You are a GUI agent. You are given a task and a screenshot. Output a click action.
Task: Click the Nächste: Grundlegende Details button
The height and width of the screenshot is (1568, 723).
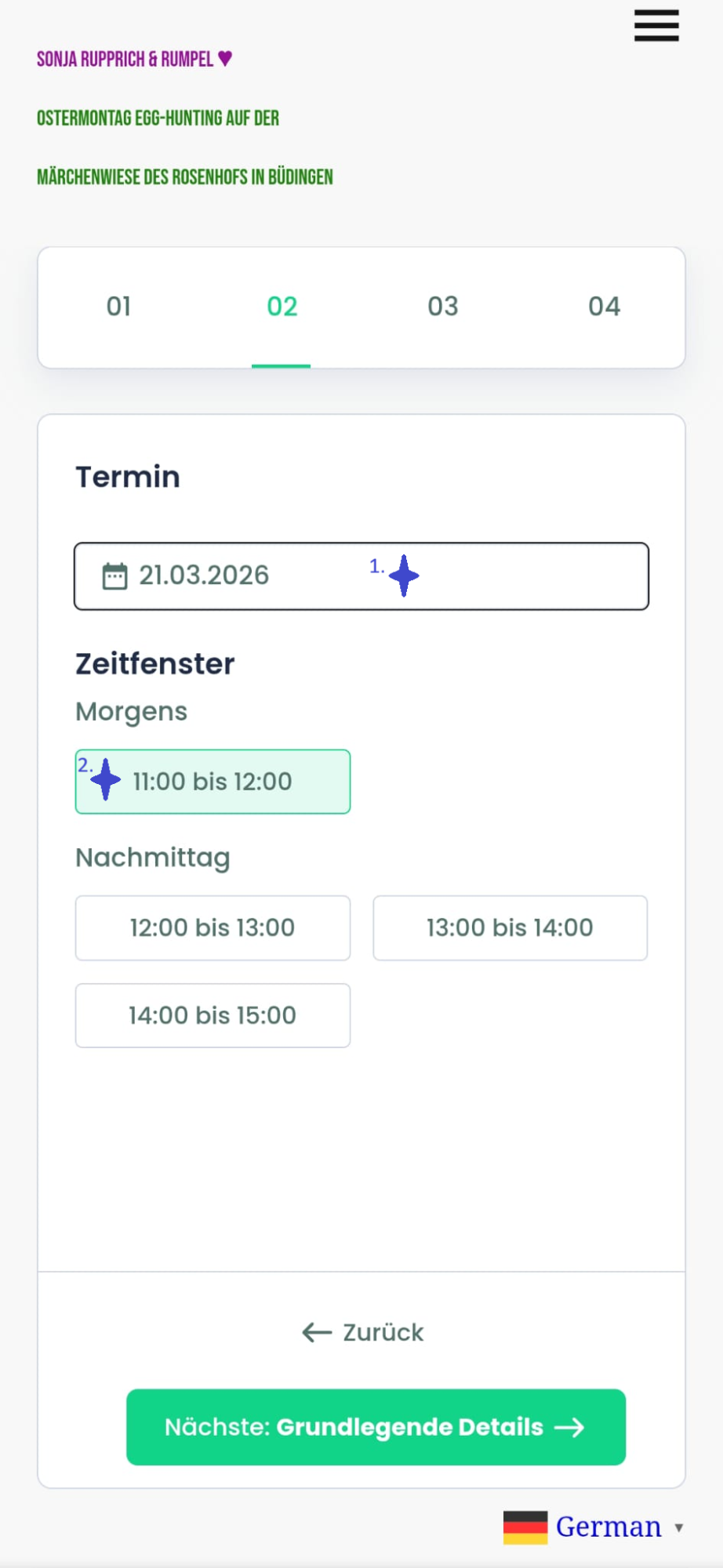pyautogui.click(x=376, y=1427)
